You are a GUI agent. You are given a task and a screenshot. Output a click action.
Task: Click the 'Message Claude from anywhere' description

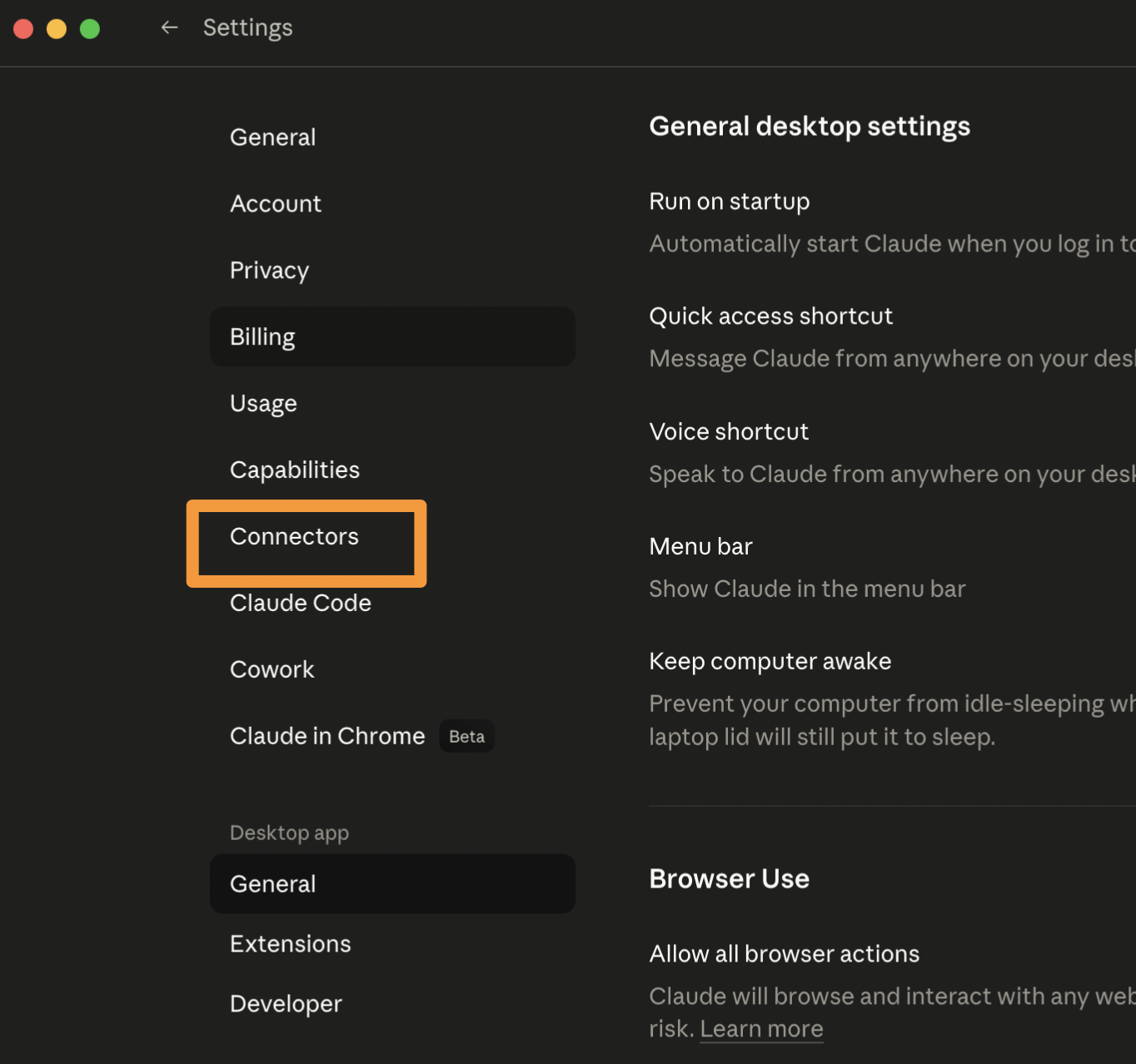892,359
